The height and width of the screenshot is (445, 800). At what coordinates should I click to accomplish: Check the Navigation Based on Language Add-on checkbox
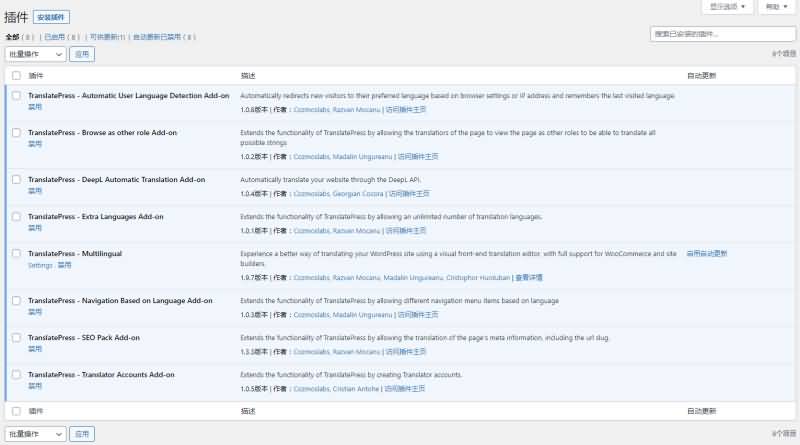(16, 301)
